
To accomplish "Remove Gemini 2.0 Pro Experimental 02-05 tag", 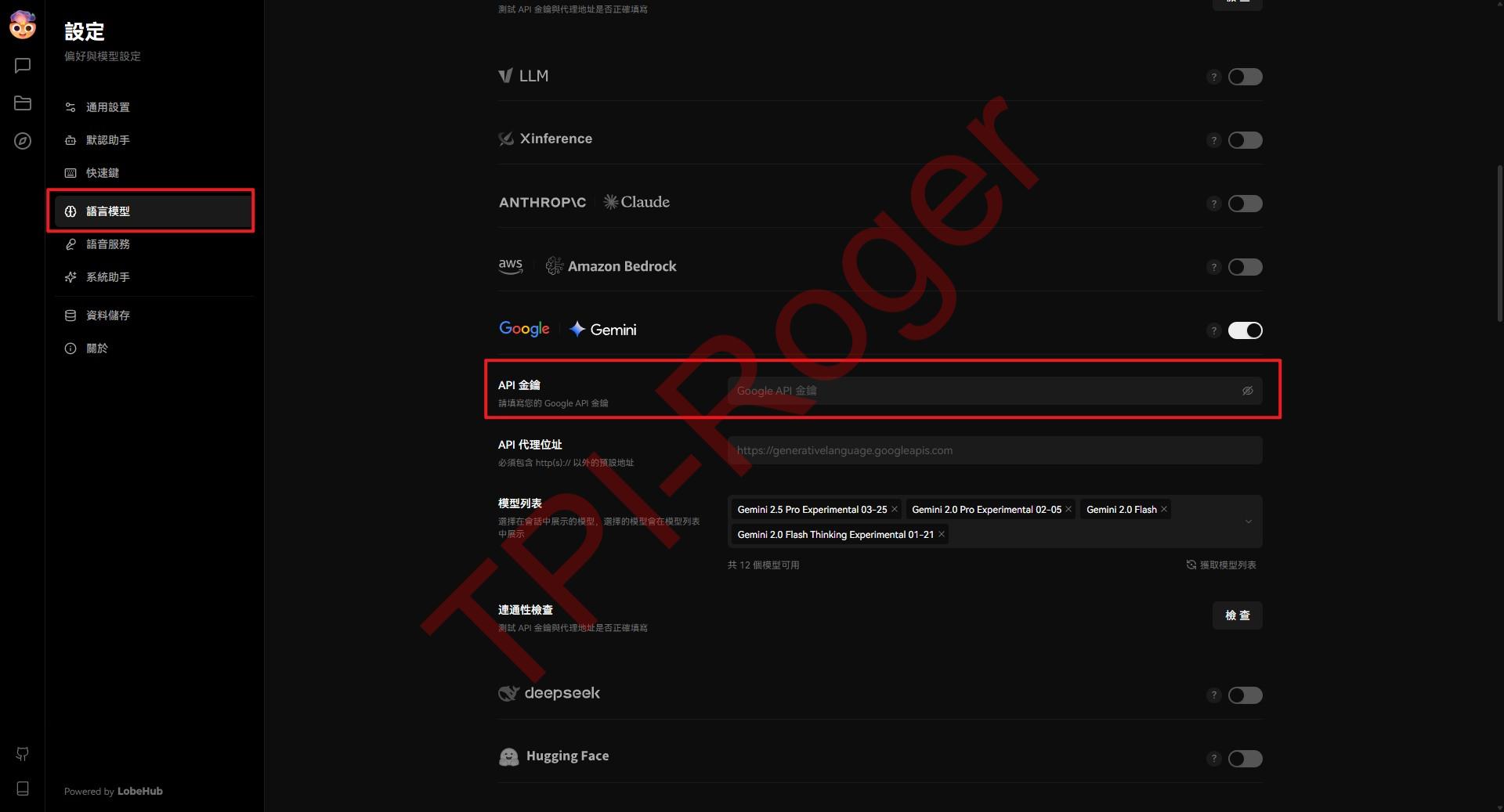I will pyautogui.click(x=1068, y=509).
